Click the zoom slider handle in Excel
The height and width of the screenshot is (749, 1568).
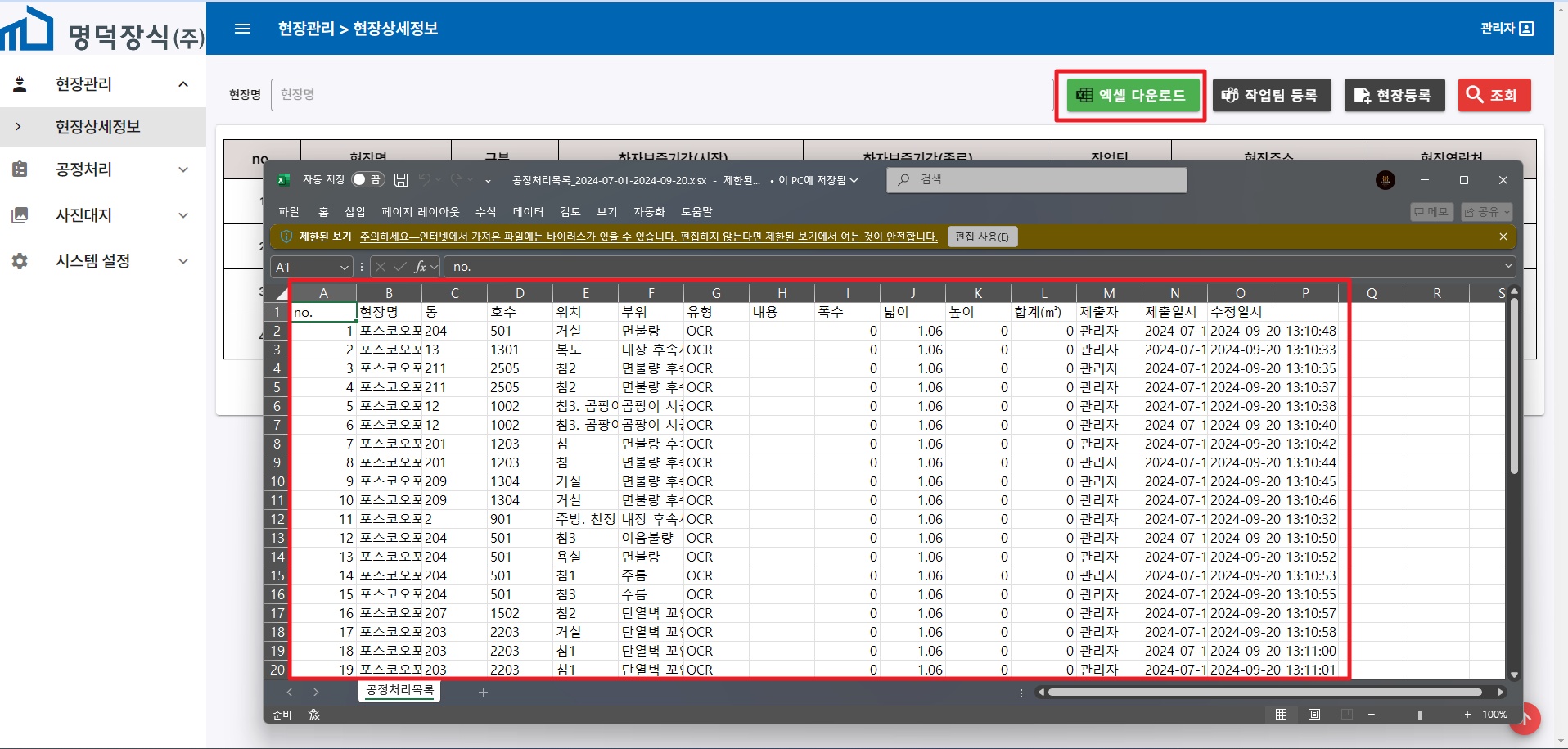pyautogui.click(x=1420, y=715)
